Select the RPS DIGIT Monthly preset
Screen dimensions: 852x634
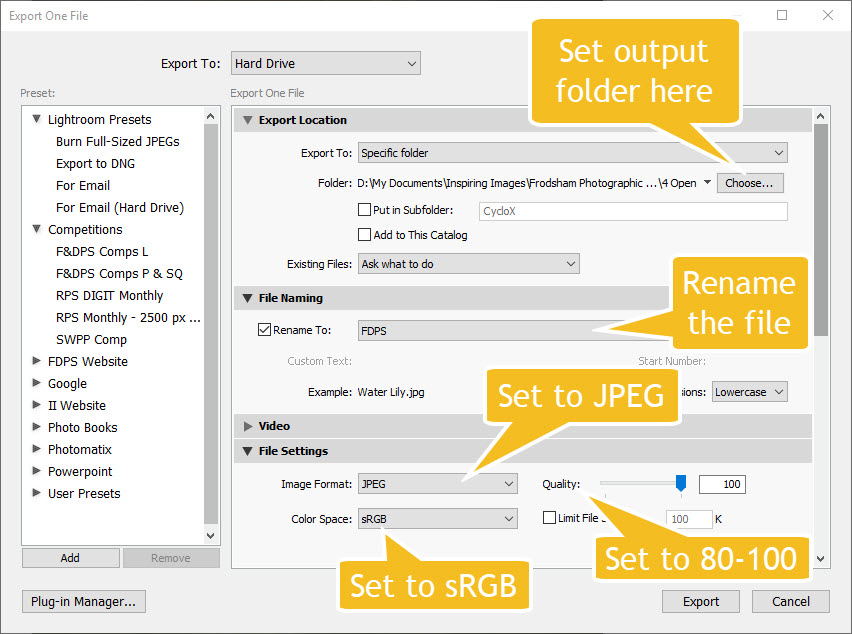pos(109,295)
